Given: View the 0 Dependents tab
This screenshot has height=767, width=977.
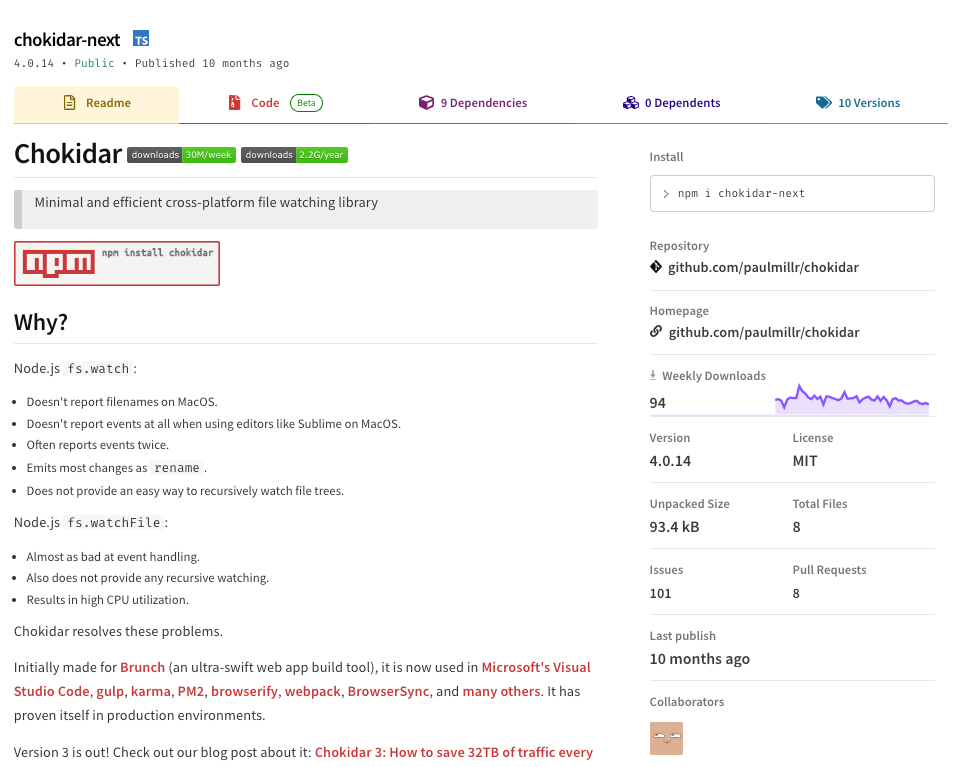Looking at the screenshot, I should 671,103.
